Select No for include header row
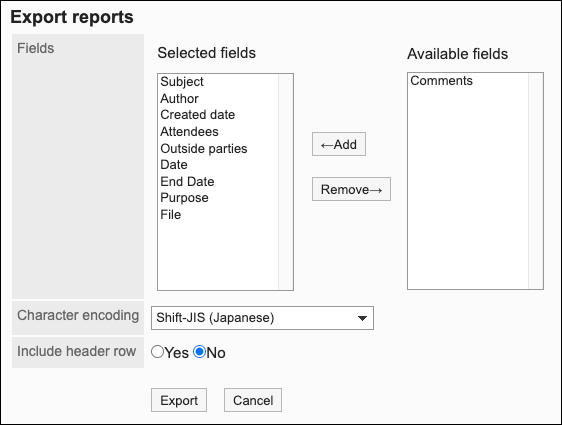Viewport: 562px width, 425px height. tap(199, 352)
